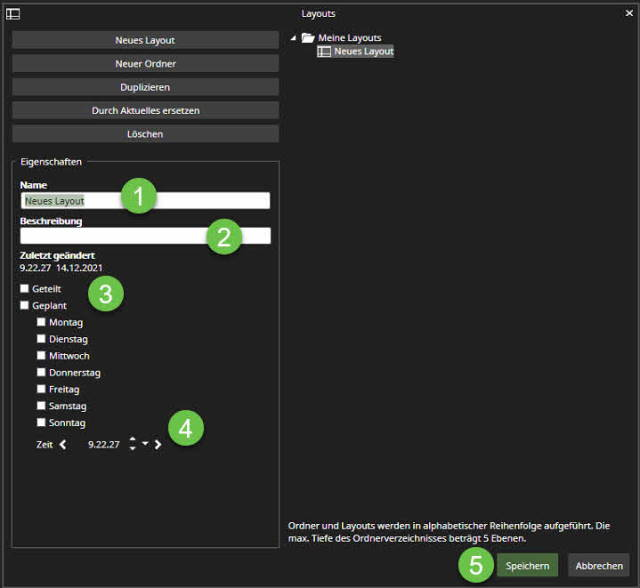Click the Löschen button
The image size is (640, 588).
coord(145,133)
